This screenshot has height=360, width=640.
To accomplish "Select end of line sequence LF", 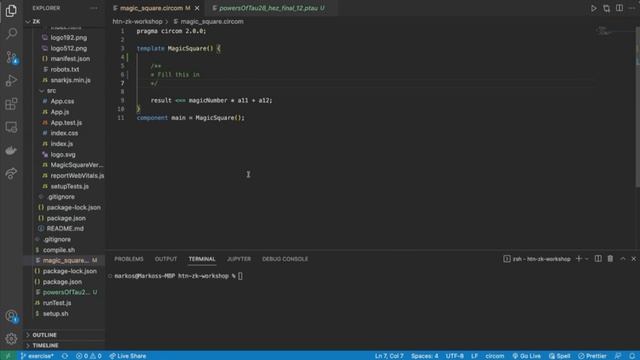I will (474, 356).
